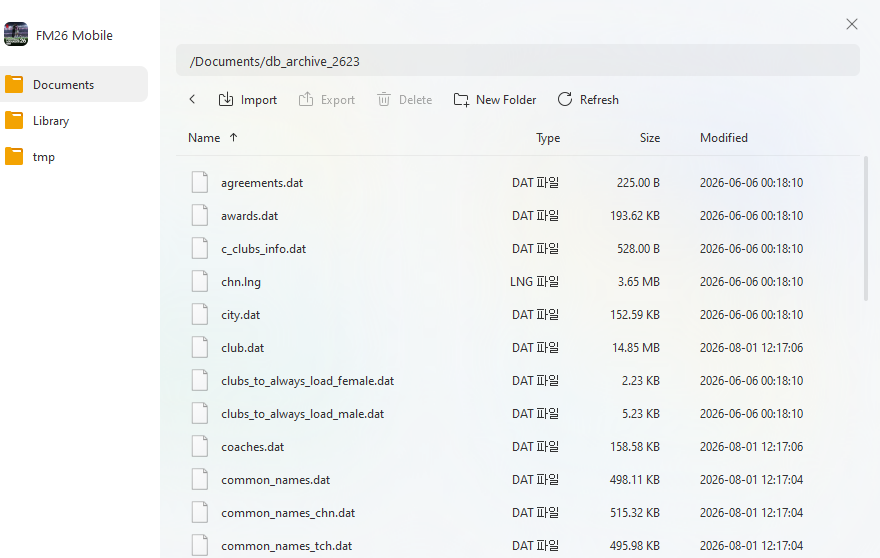Viewport: 880px width, 558px height.
Task: Sort by the Name column header
Action: [204, 138]
